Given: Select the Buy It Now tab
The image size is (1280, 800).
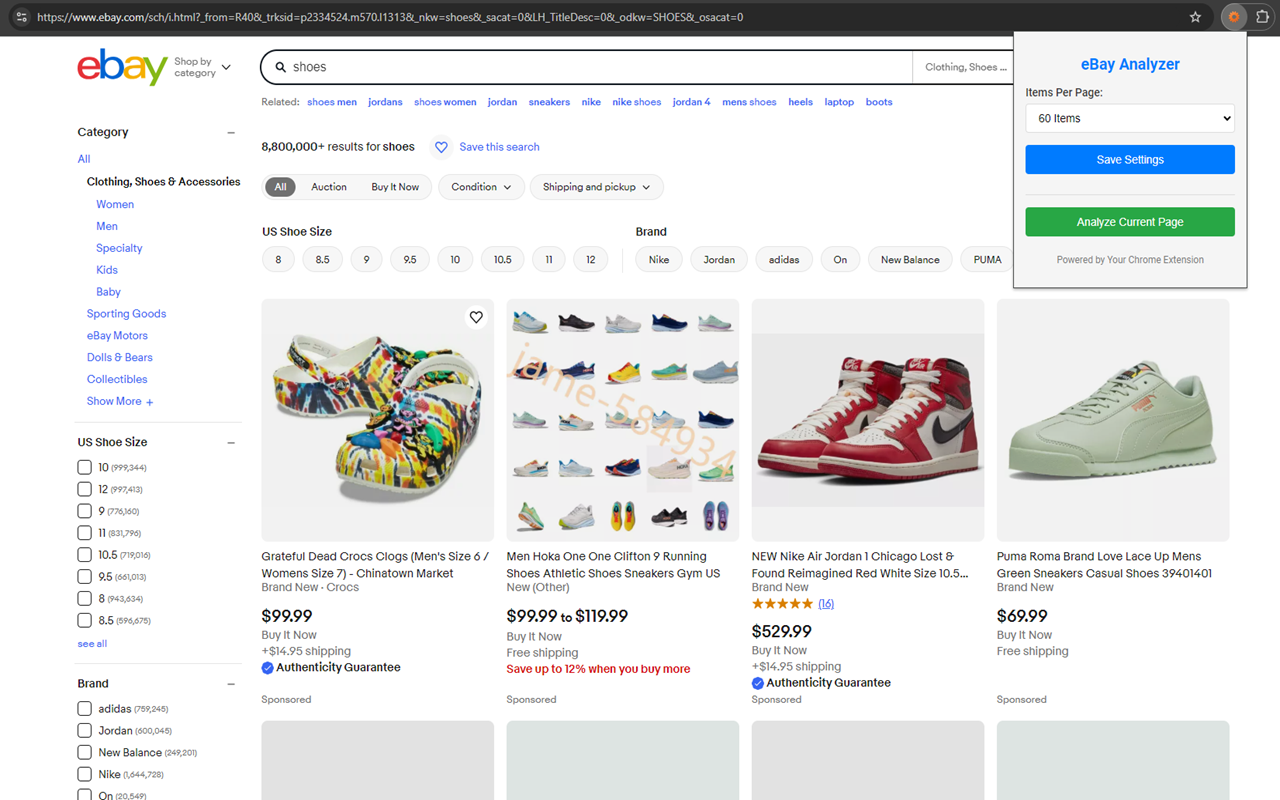Looking at the screenshot, I should click(x=395, y=187).
